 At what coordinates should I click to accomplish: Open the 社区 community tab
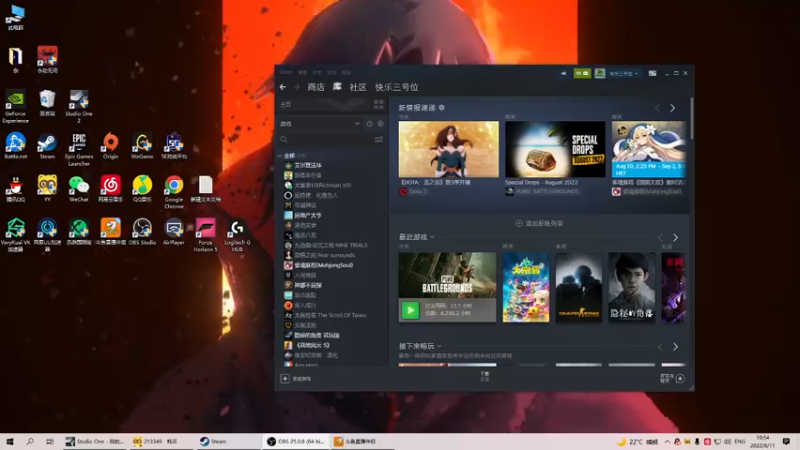click(x=358, y=87)
